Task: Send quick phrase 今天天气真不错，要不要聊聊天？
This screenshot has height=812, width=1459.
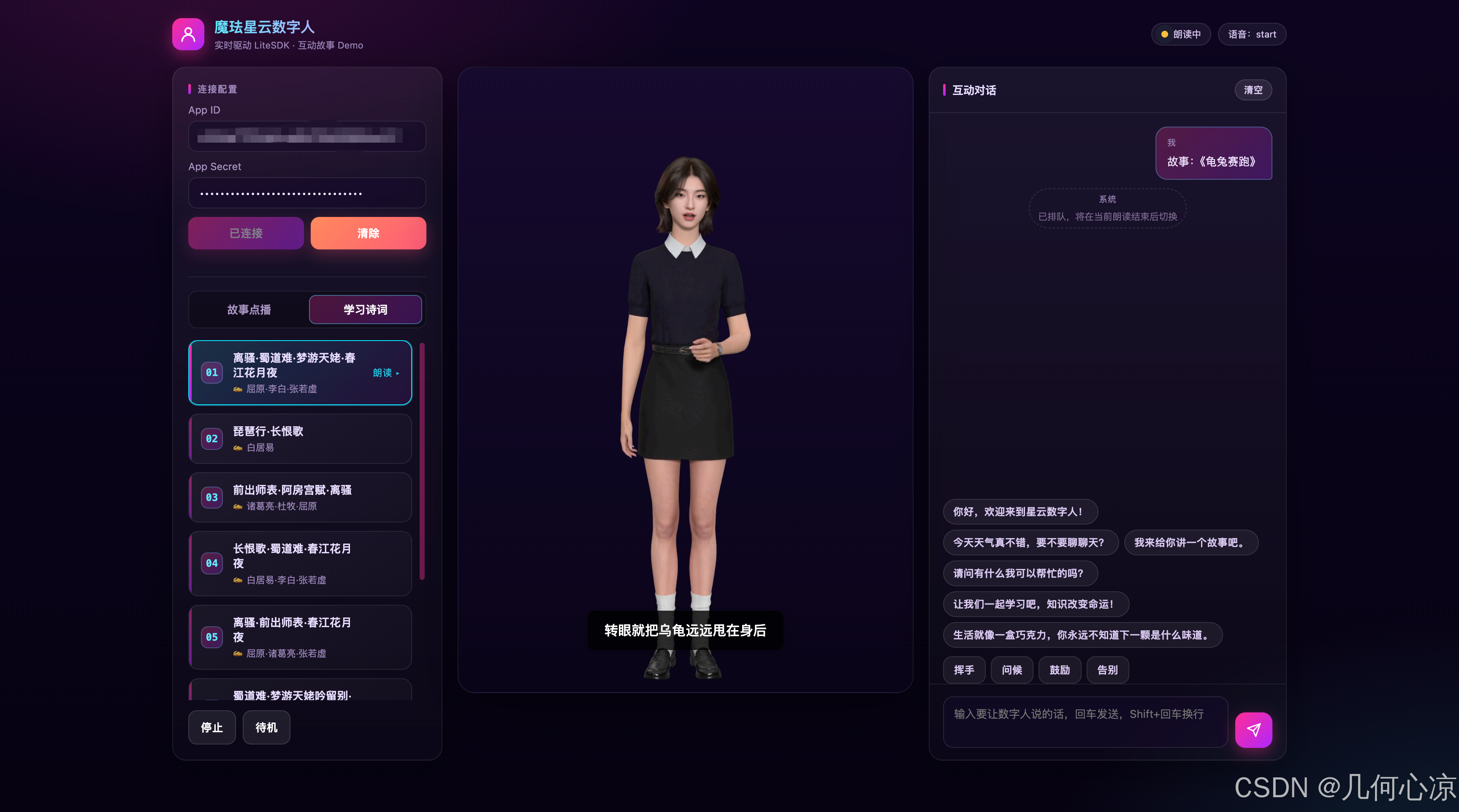Action: pos(1030,542)
